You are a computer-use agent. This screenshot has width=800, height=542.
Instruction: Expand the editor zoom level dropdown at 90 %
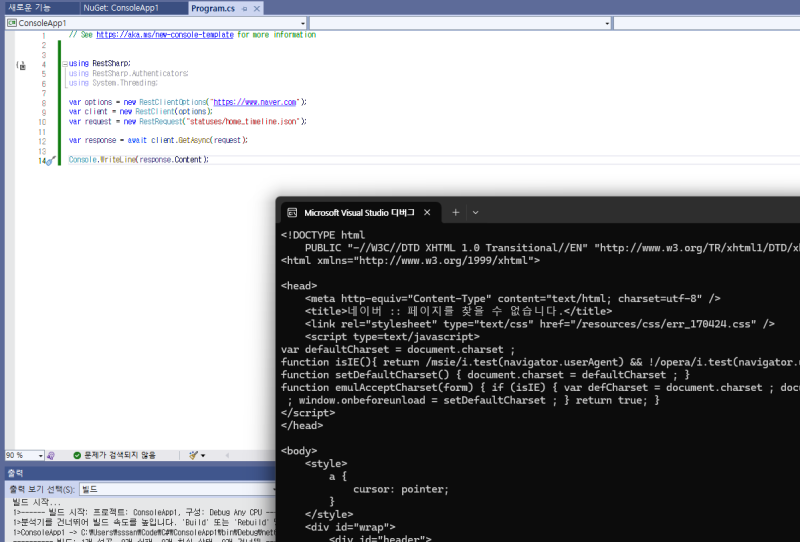[x=40, y=455]
